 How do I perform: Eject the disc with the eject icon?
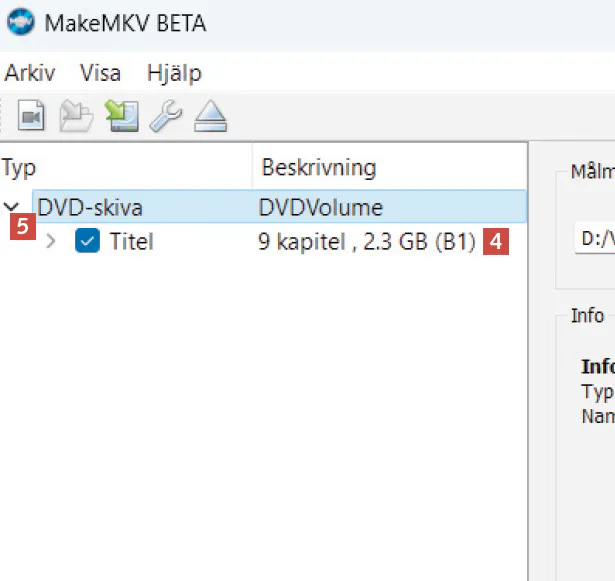pos(211,116)
